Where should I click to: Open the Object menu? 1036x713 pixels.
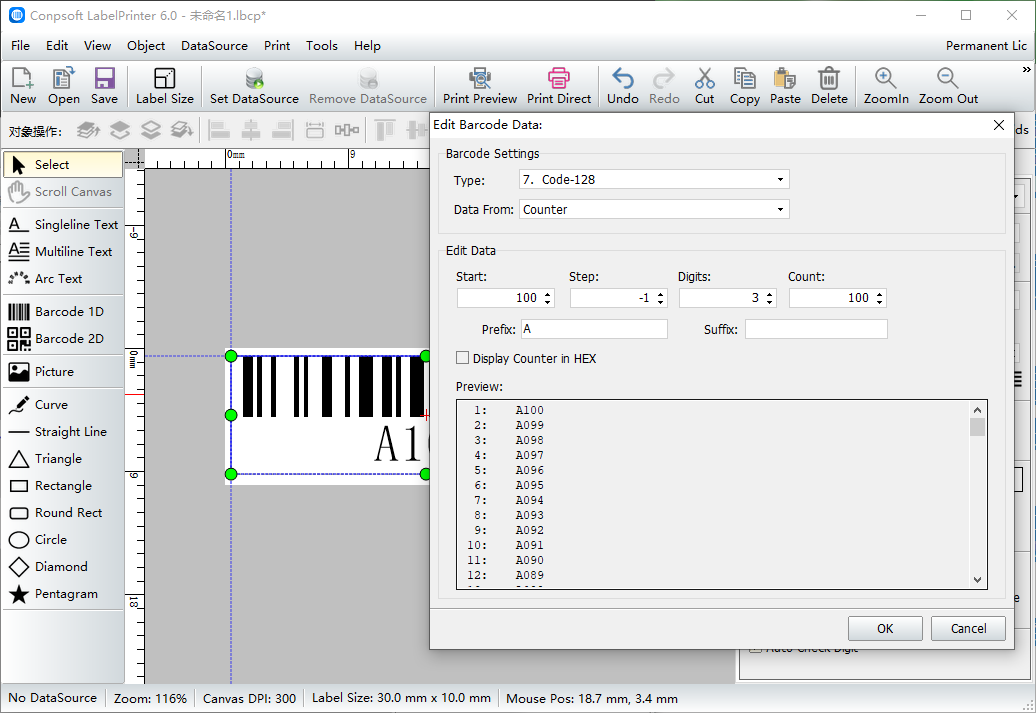coord(146,46)
